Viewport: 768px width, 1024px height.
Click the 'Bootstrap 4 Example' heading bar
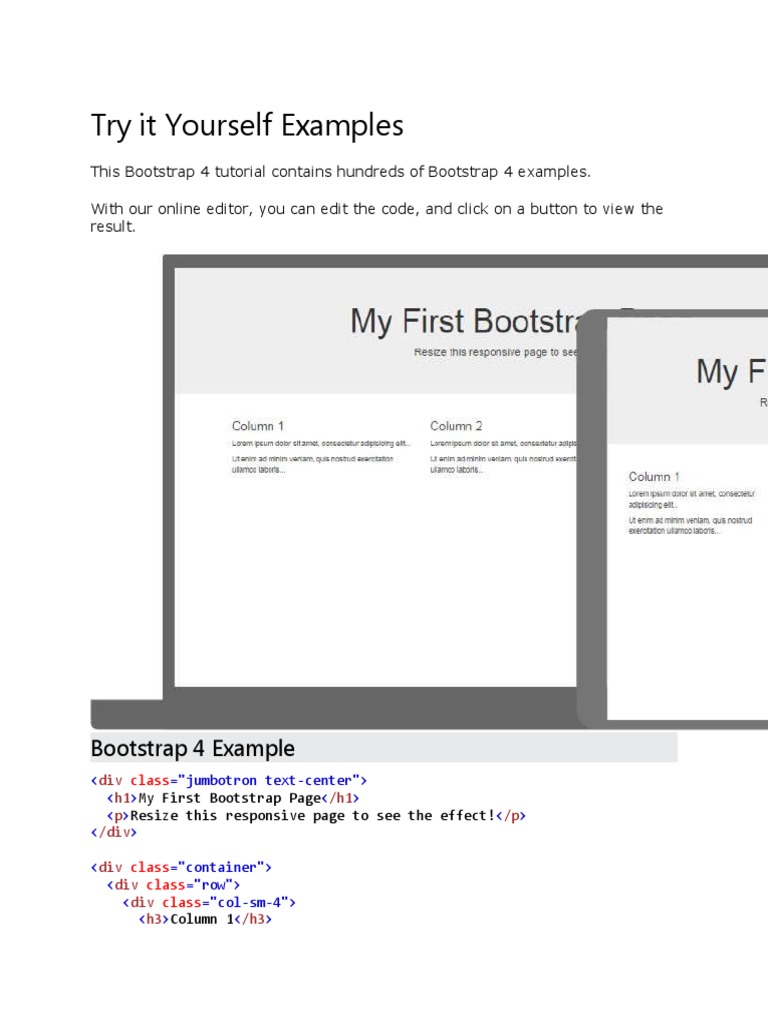point(383,748)
